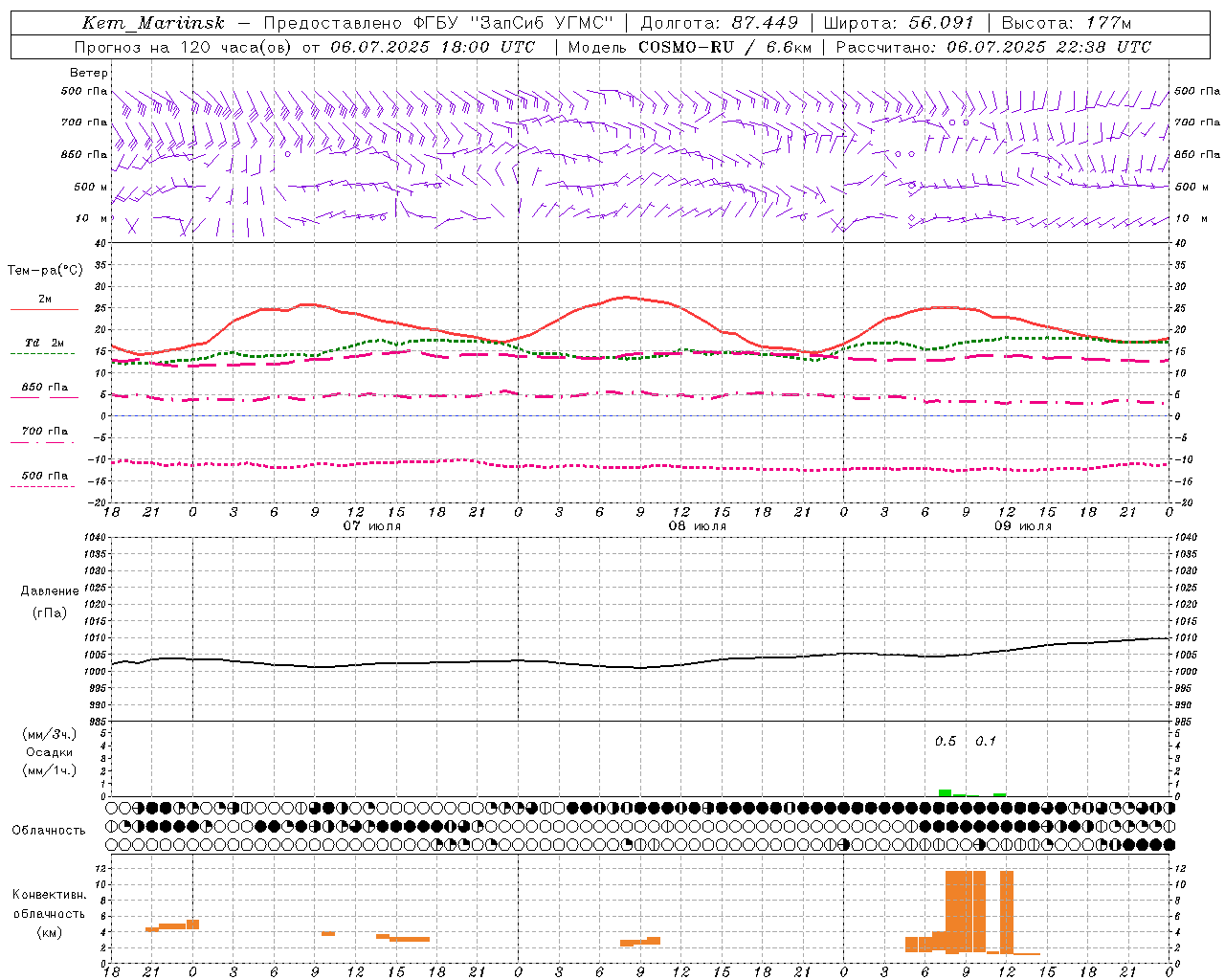This screenshot has height=980, width=1225.
Task: Click the 08 июля date label
Action: [x=698, y=526]
